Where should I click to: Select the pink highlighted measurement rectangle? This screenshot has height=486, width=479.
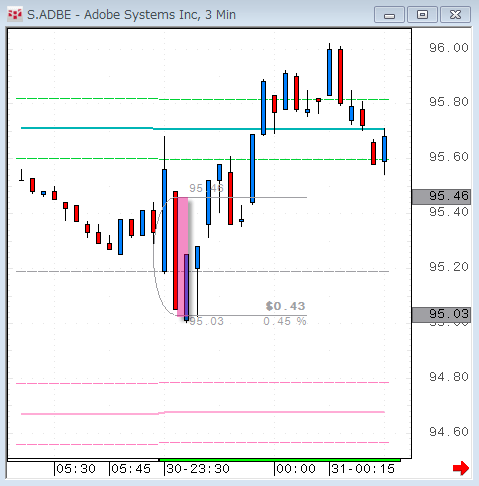tap(183, 257)
